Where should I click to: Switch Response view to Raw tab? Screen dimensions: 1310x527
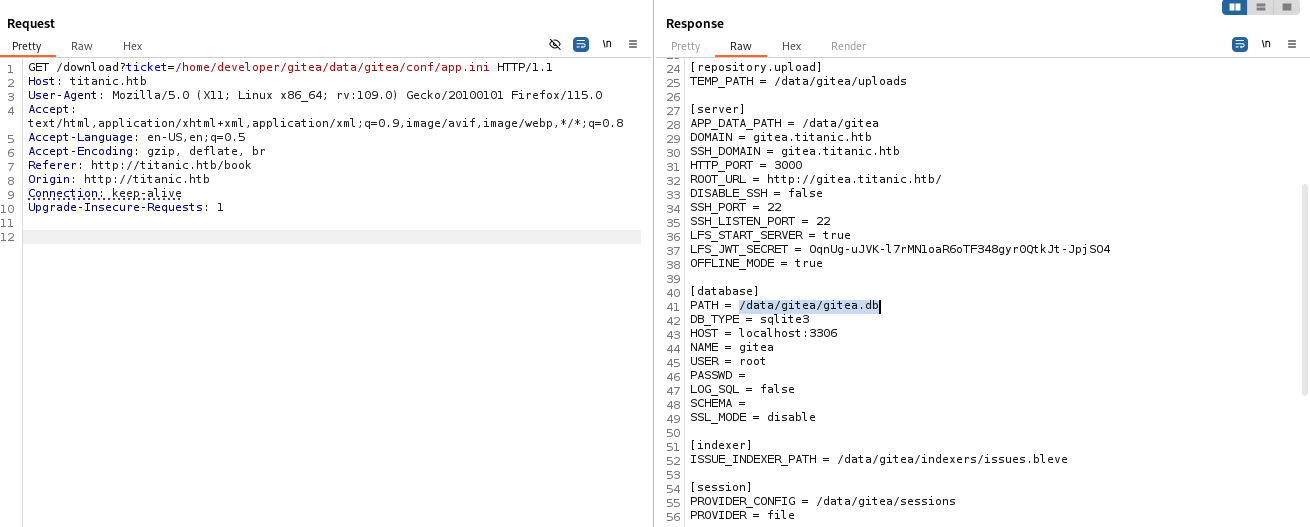click(741, 46)
